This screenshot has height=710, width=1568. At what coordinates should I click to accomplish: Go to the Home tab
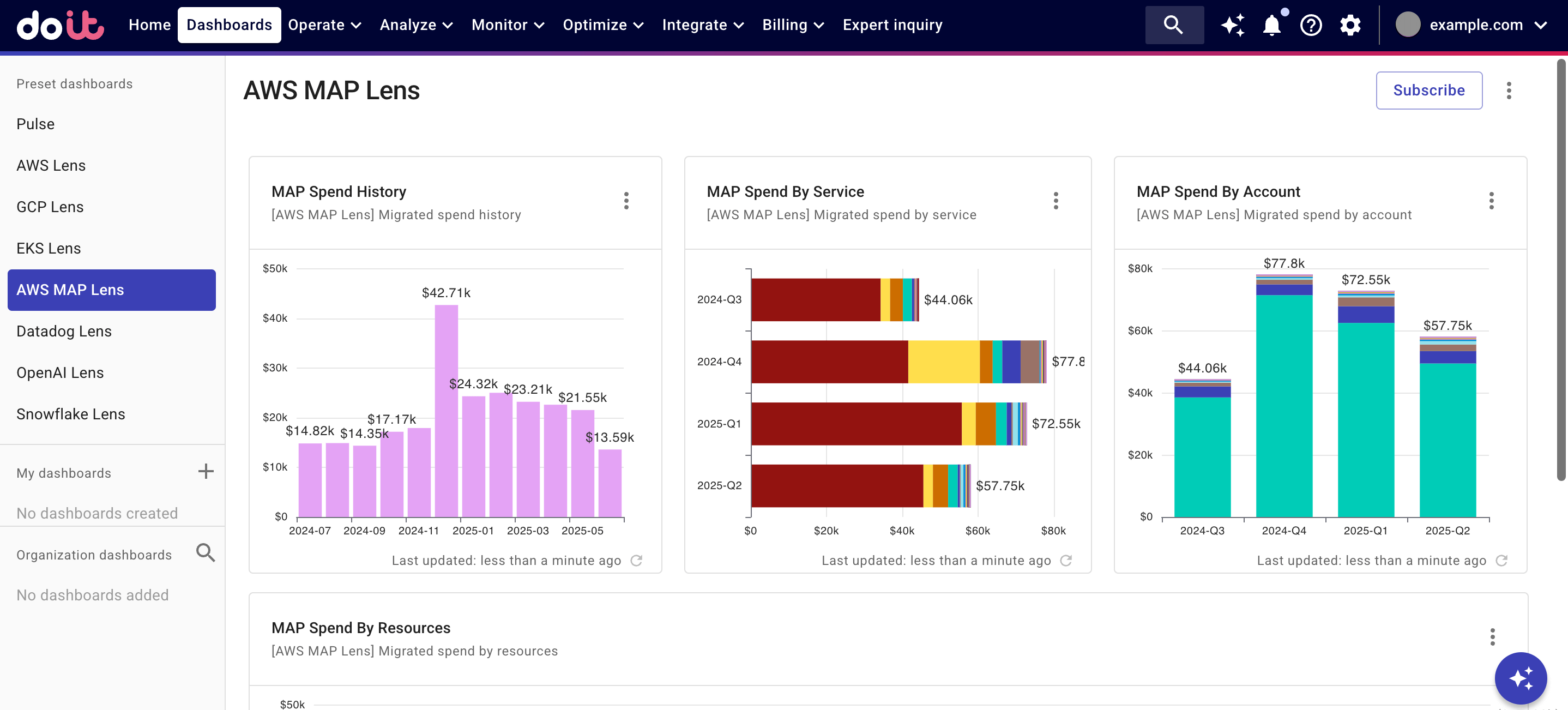click(x=149, y=25)
